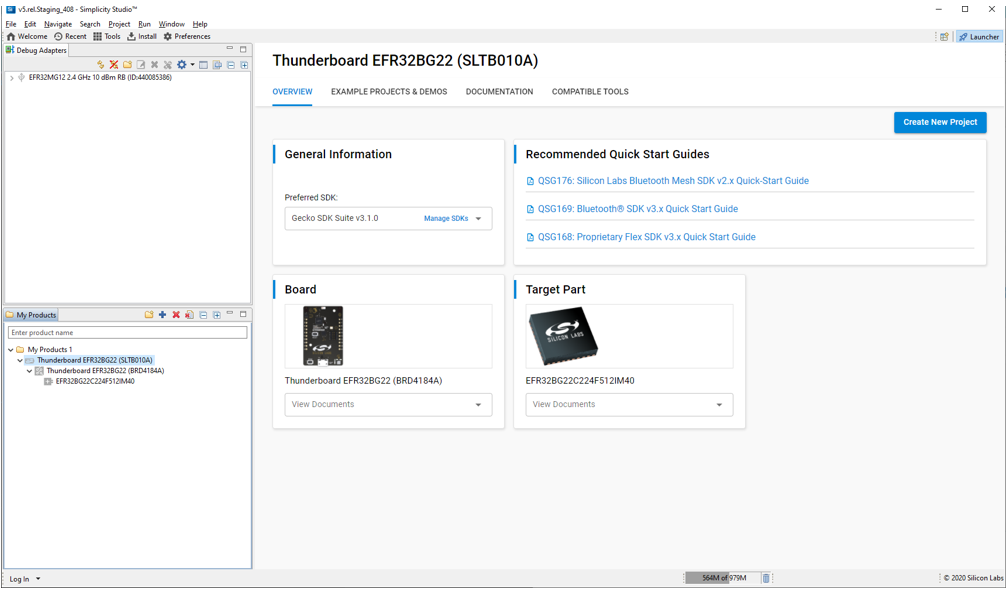Open the Tools toolbar button
Viewport: 1008px width, 589px height.
point(107,37)
